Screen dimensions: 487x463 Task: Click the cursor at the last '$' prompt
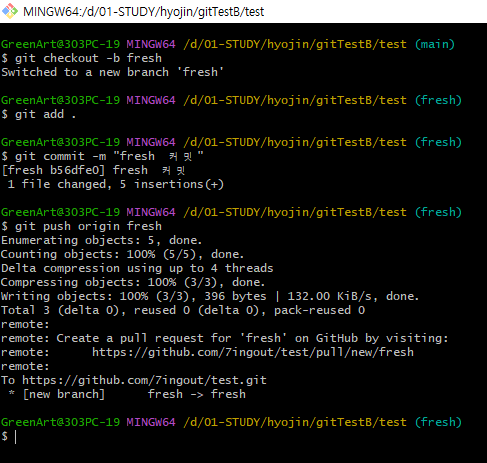click(15, 436)
